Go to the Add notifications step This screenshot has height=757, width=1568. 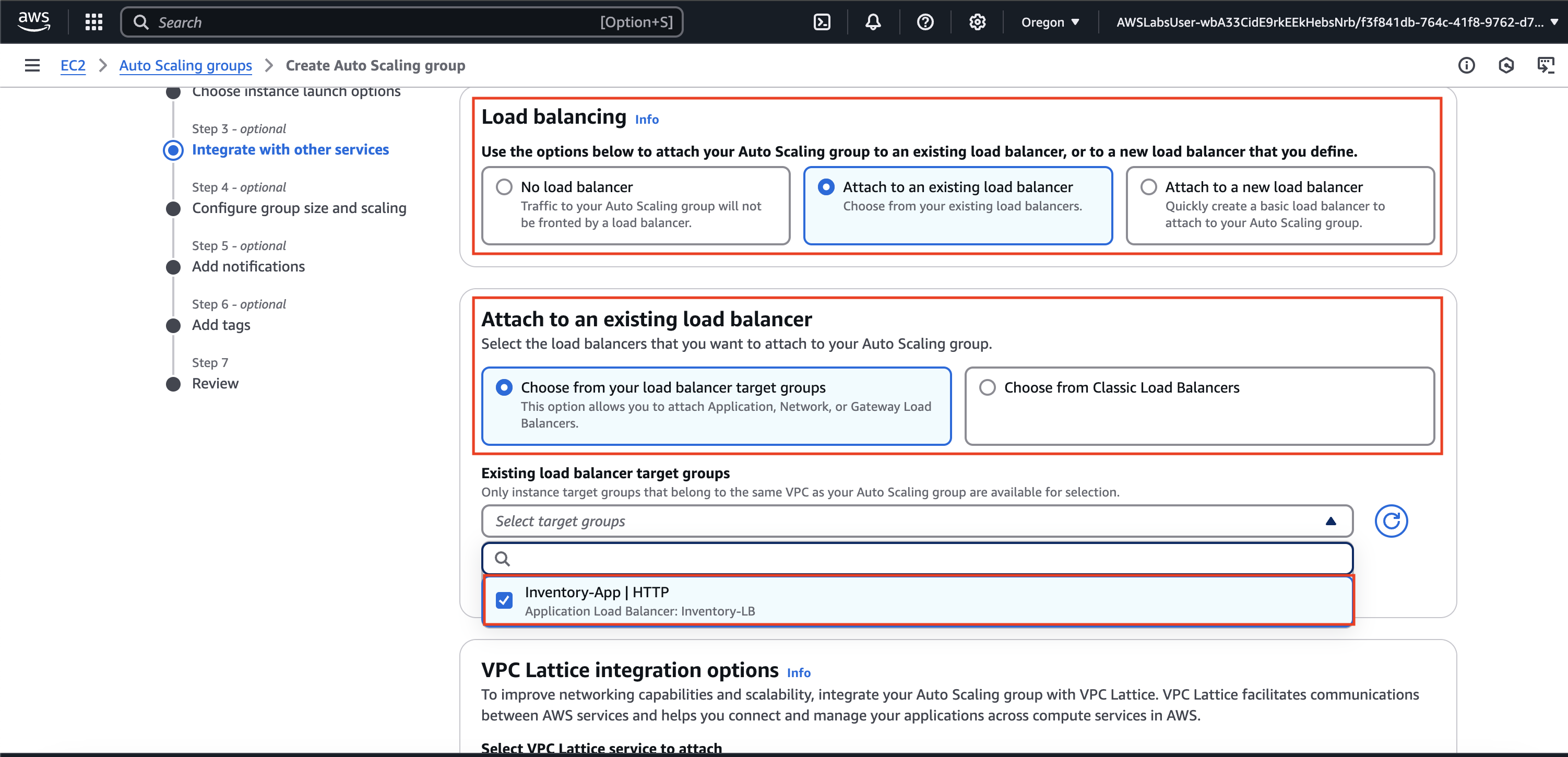[x=248, y=267]
